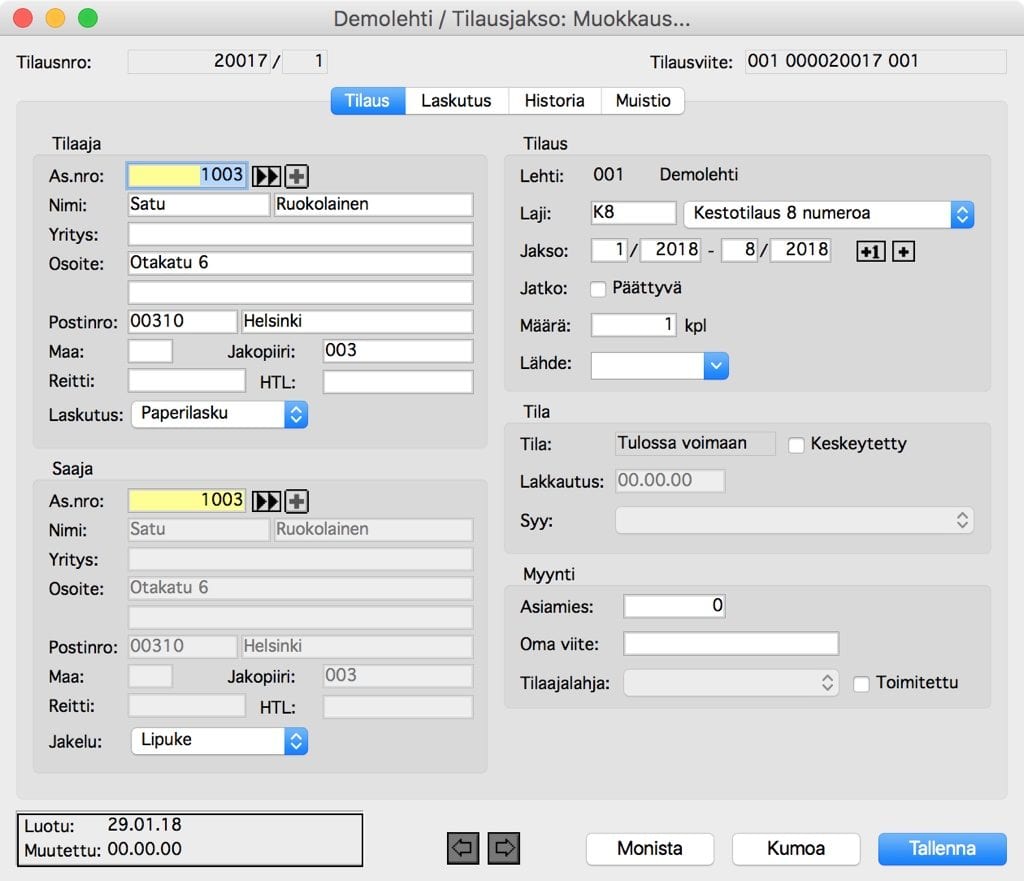Click the Jakso end issue field 8
The height and width of the screenshot is (881, 1024).
(x=739, y=250)
